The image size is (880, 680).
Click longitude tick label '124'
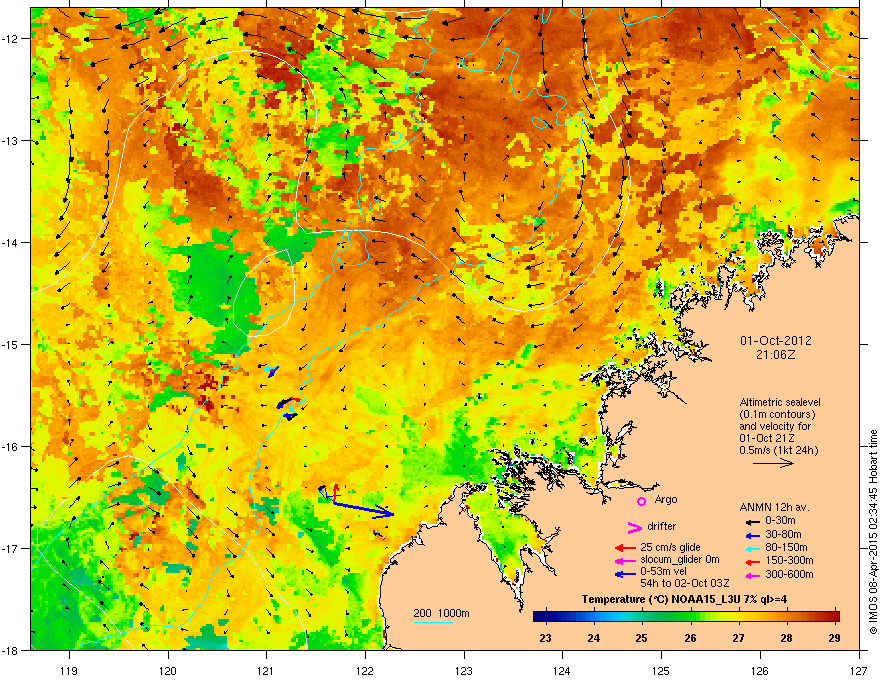click(x=562, y=670)
